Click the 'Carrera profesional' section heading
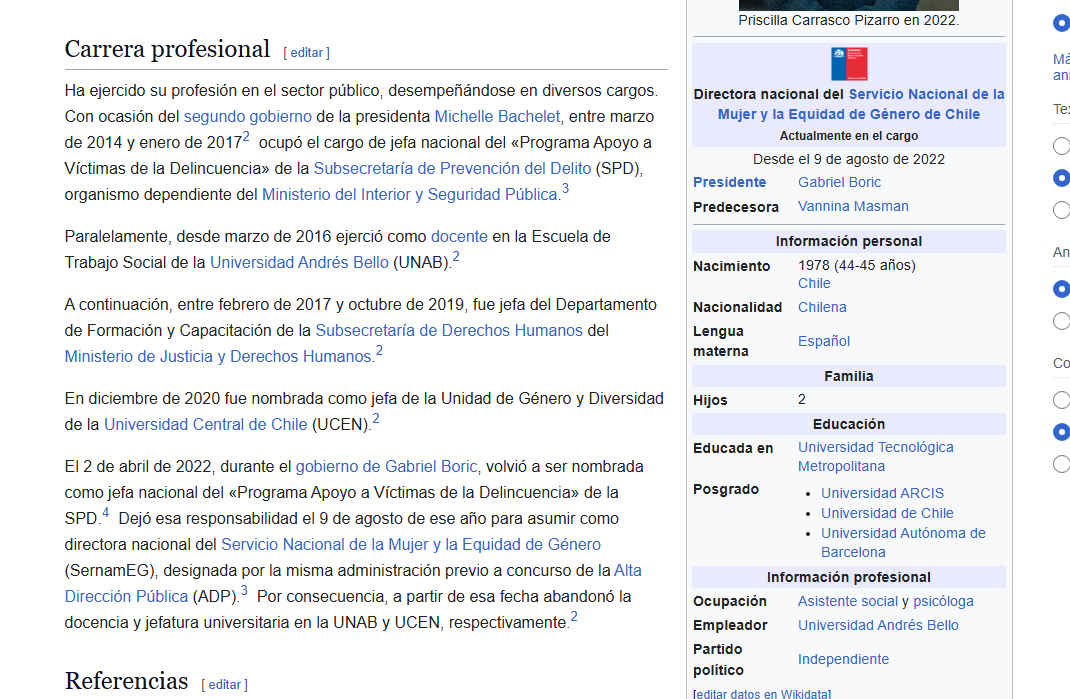This screenshot has height=699, width=1070. tap(167, 49)
